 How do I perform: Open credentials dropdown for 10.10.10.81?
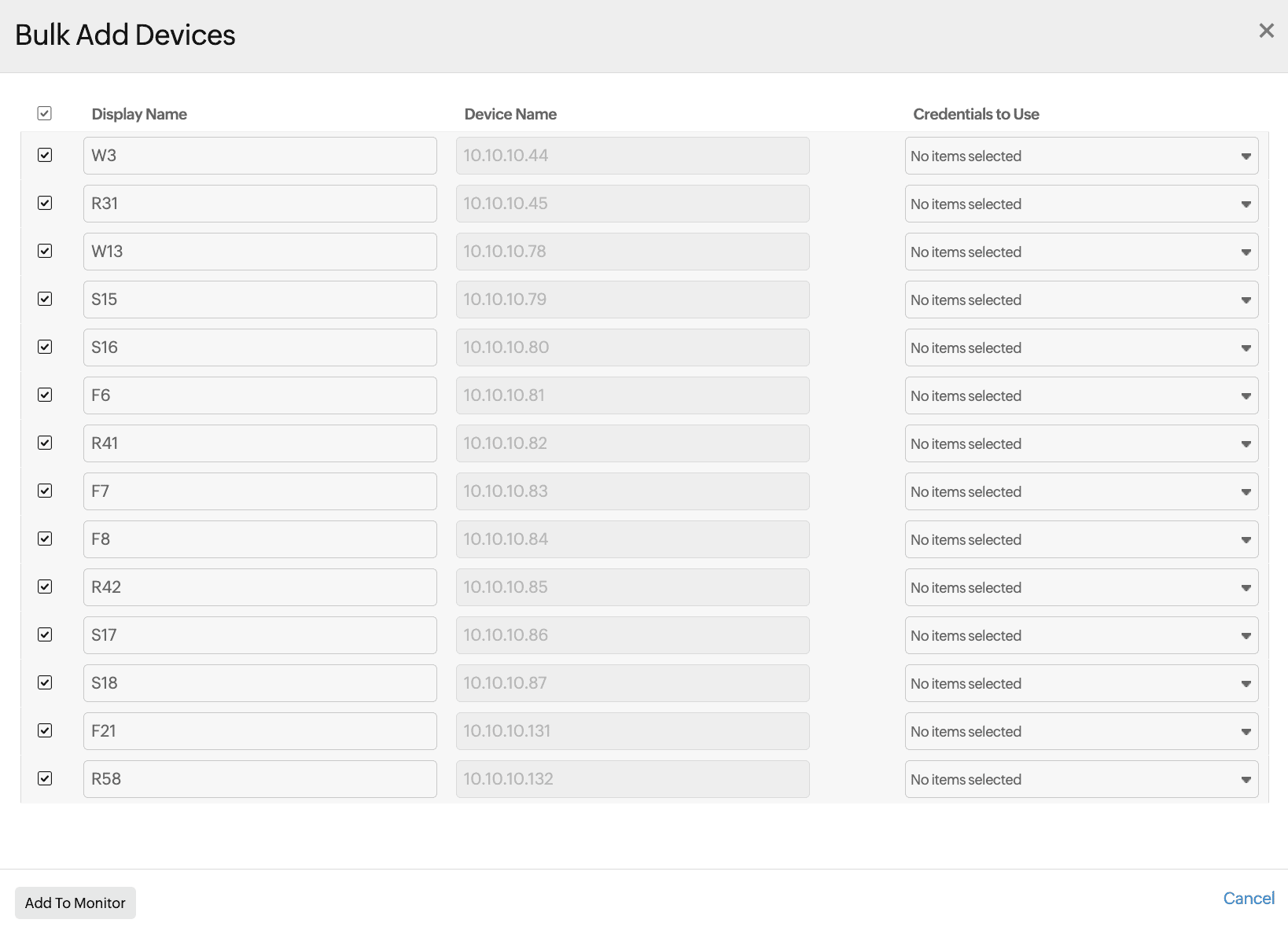pos(1080,396)
